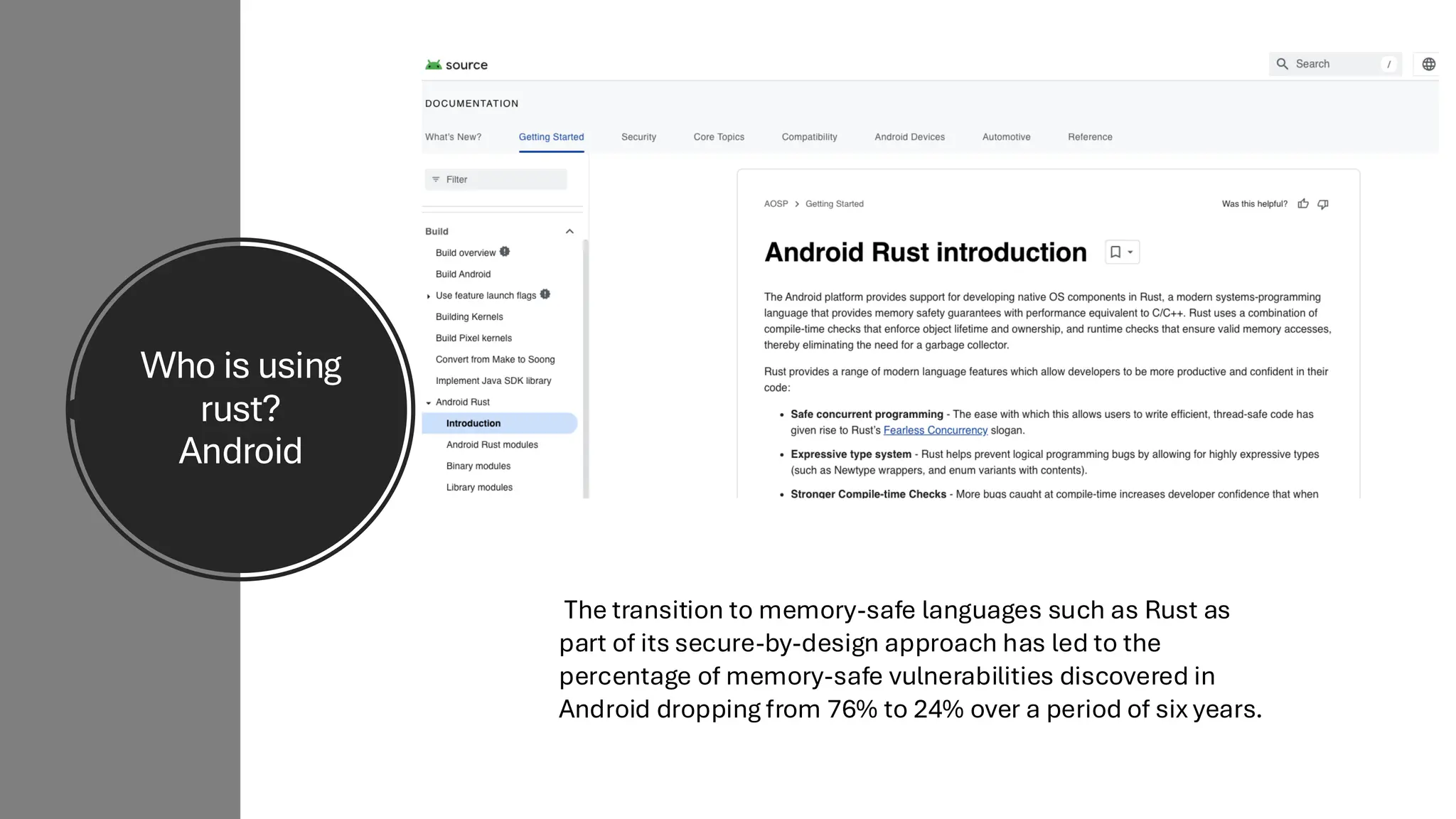Open Building Kernels sidebar entry

469,316
